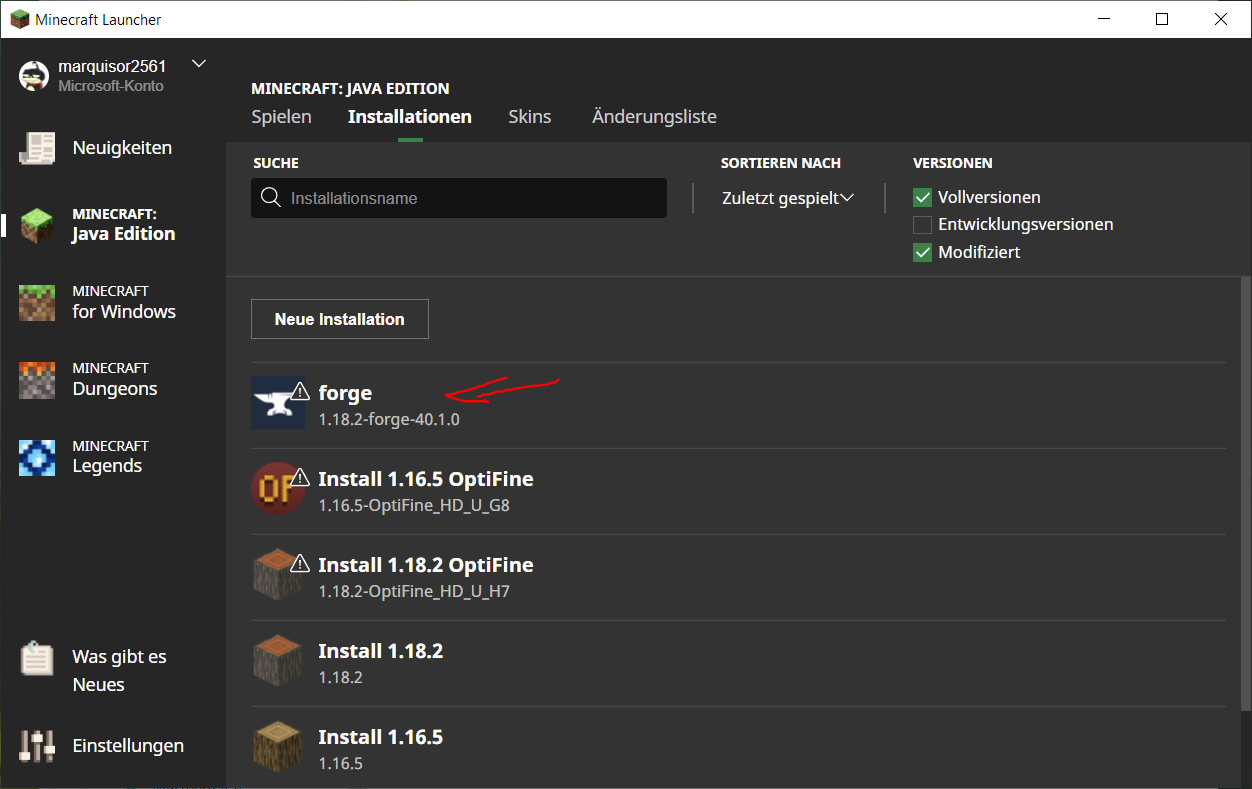Switch to the Spielen tab
The image size is (1252, 789).
(x=282, y=117)
